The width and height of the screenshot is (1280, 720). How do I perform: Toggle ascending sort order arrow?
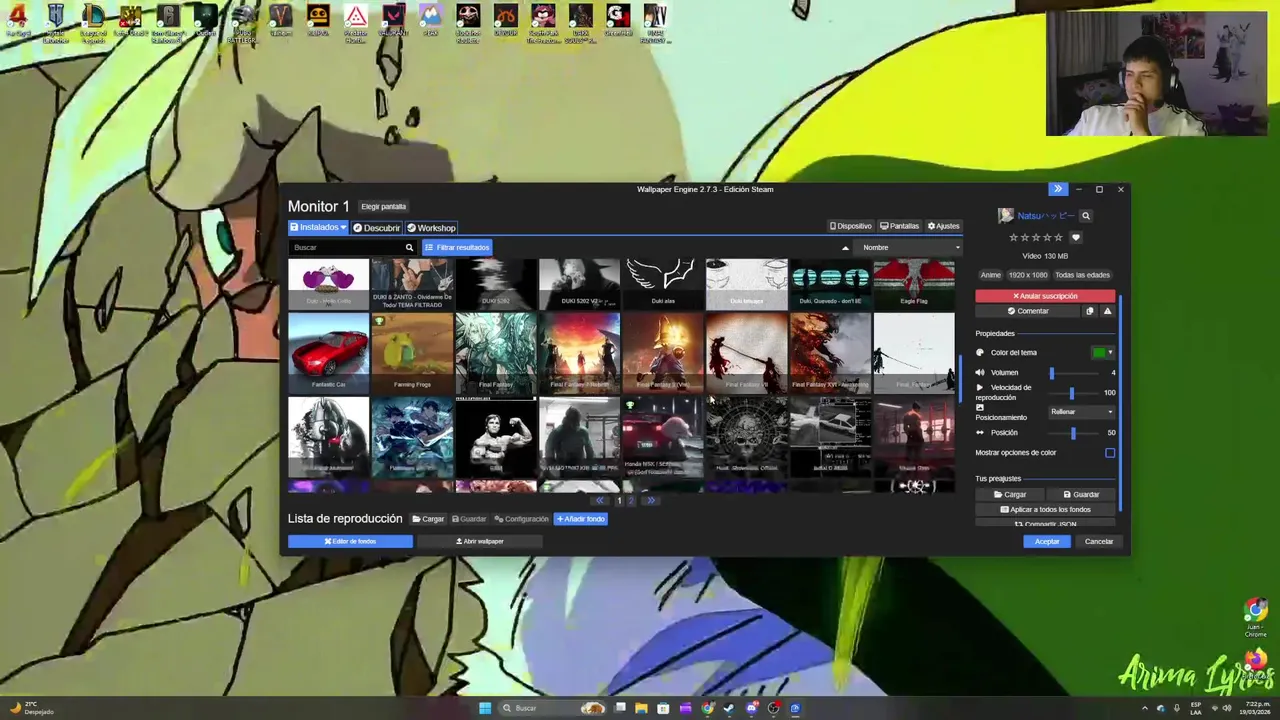point(845,248)
